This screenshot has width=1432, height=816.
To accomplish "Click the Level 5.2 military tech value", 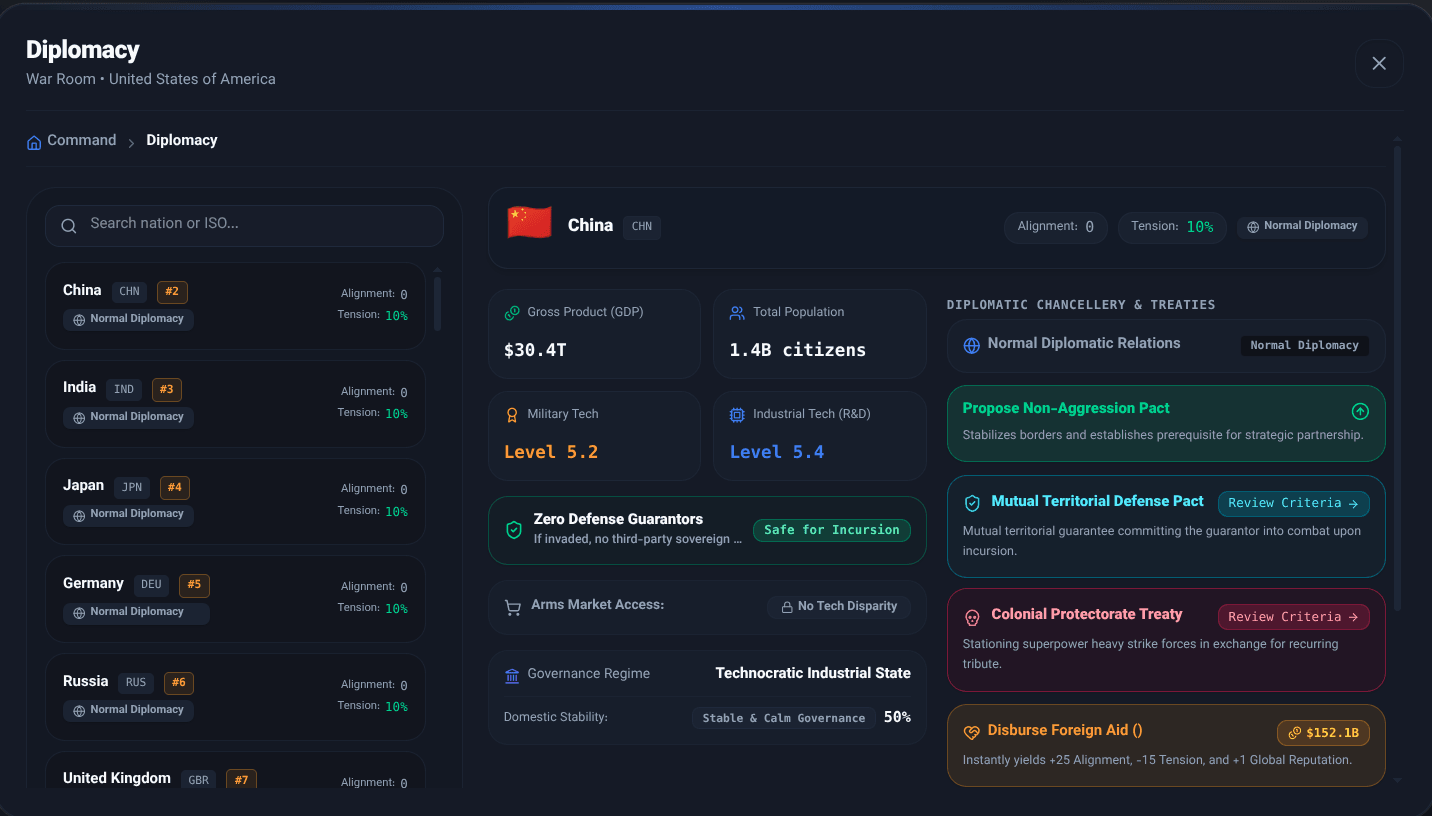I will pos(551,452).
